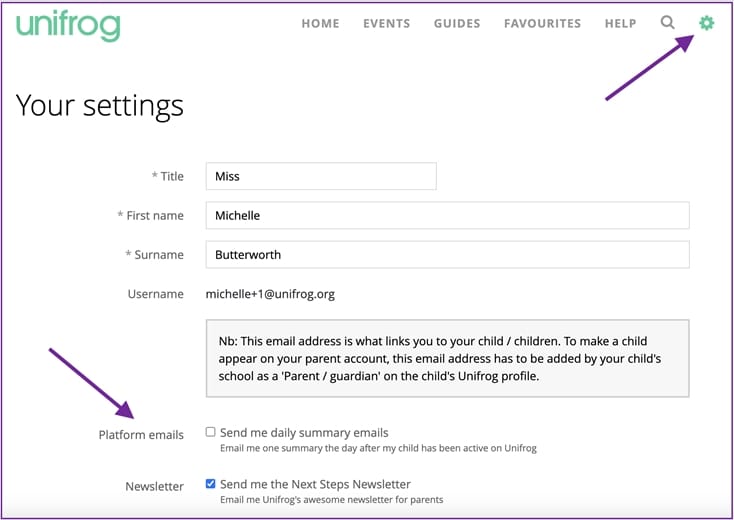Click the Title field containing Miss
The width and height of the screenshot is (734, 520).
pyautogui.click(x=320, y=176)
